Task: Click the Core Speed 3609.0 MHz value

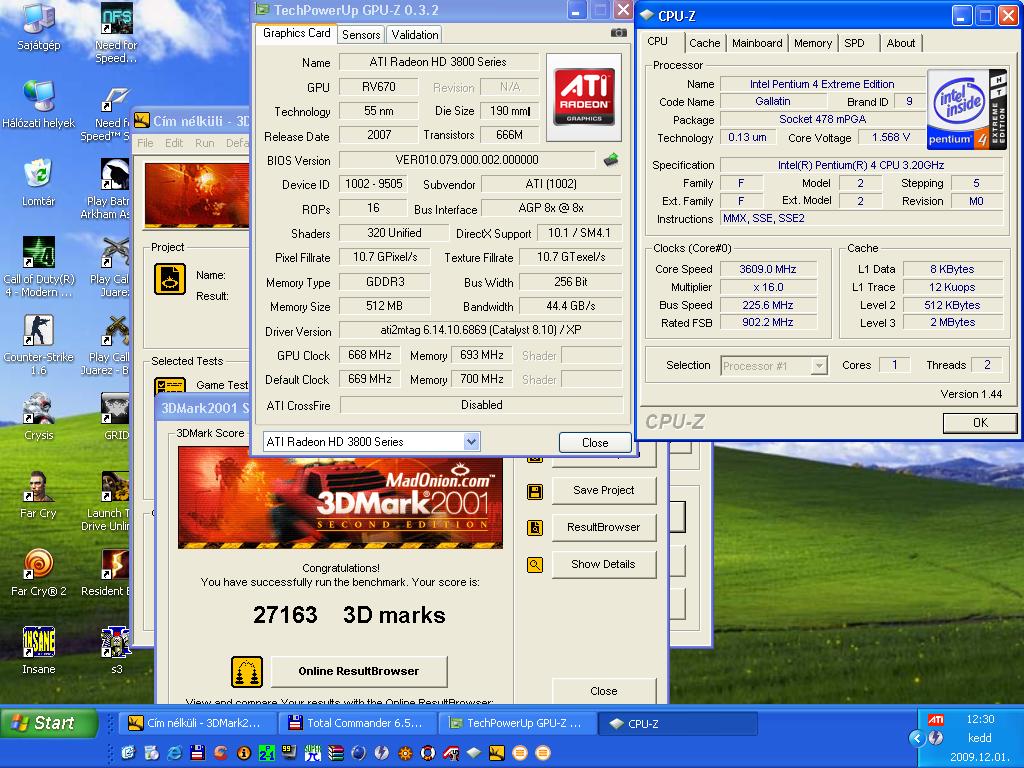Action: tap(768, 269)
